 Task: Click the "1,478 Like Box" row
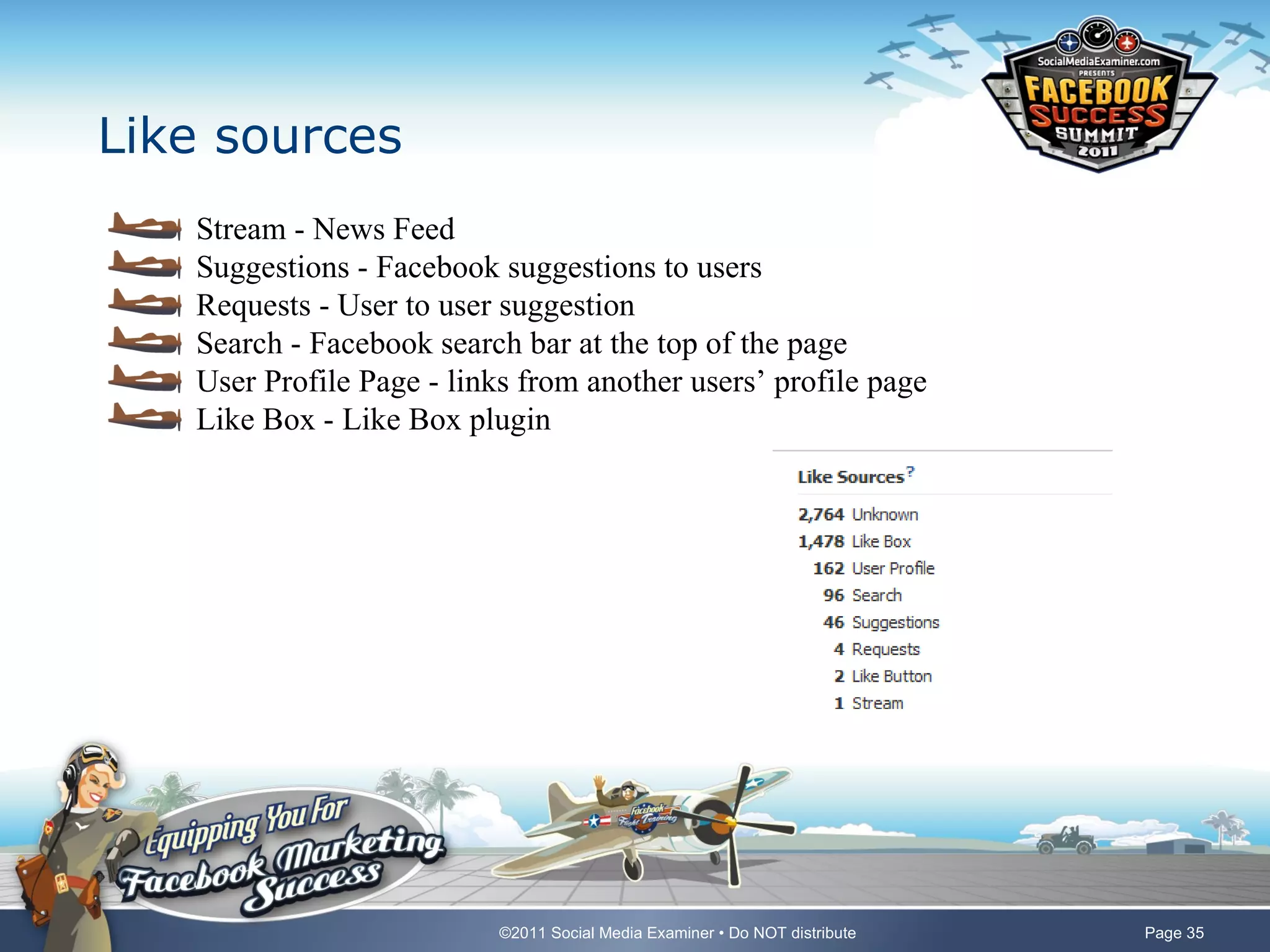(x=854, y=542)
